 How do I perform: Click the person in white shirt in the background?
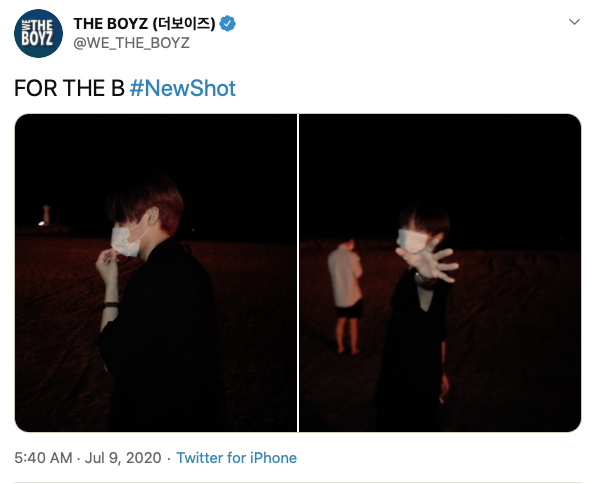(x=346, y=295)
